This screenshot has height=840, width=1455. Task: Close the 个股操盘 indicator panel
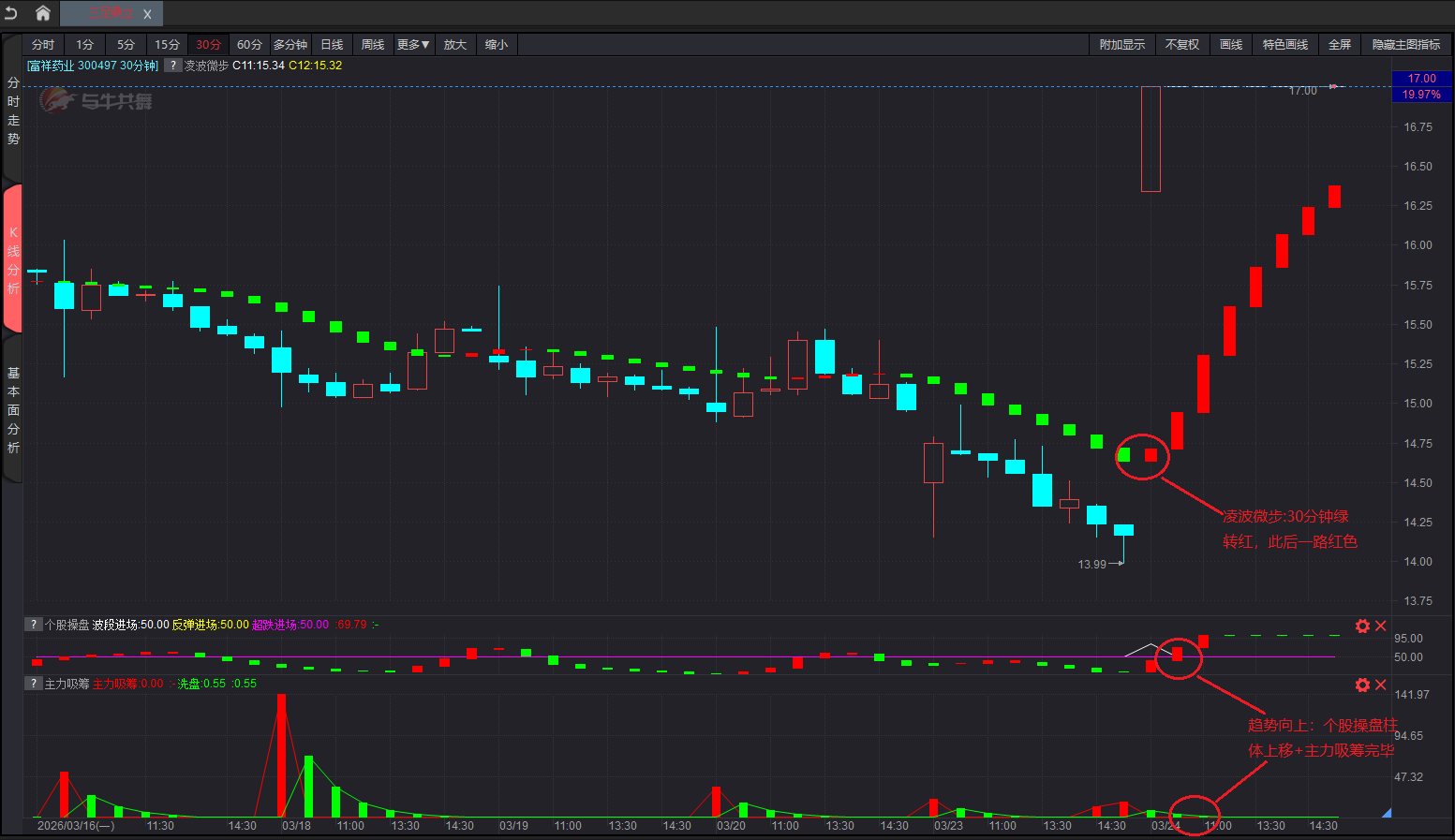[x=1380, y=626]
